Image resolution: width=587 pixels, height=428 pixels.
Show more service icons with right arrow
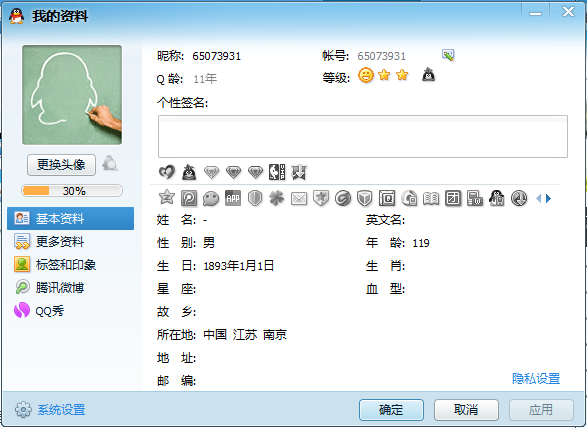pyautogui.click(x=548, y=198)
